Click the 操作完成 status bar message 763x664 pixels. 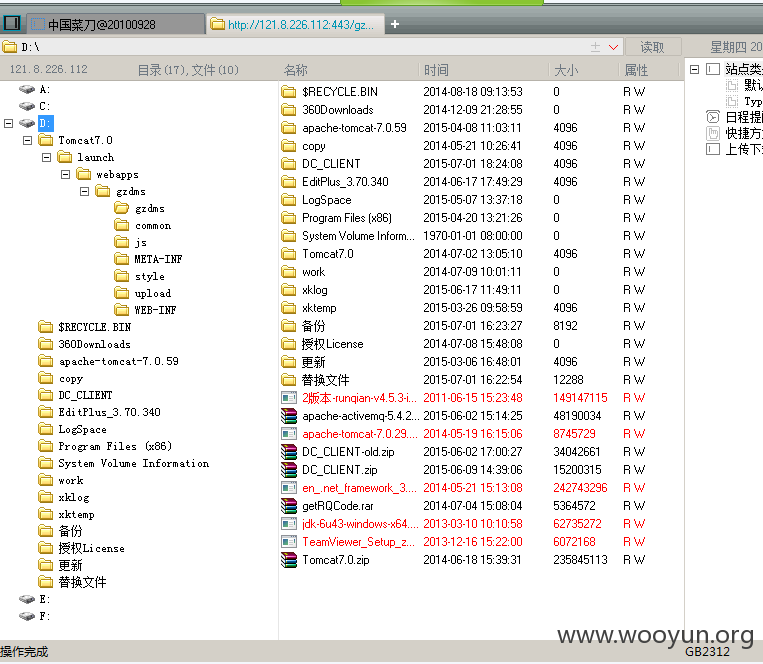coord(24,652)
